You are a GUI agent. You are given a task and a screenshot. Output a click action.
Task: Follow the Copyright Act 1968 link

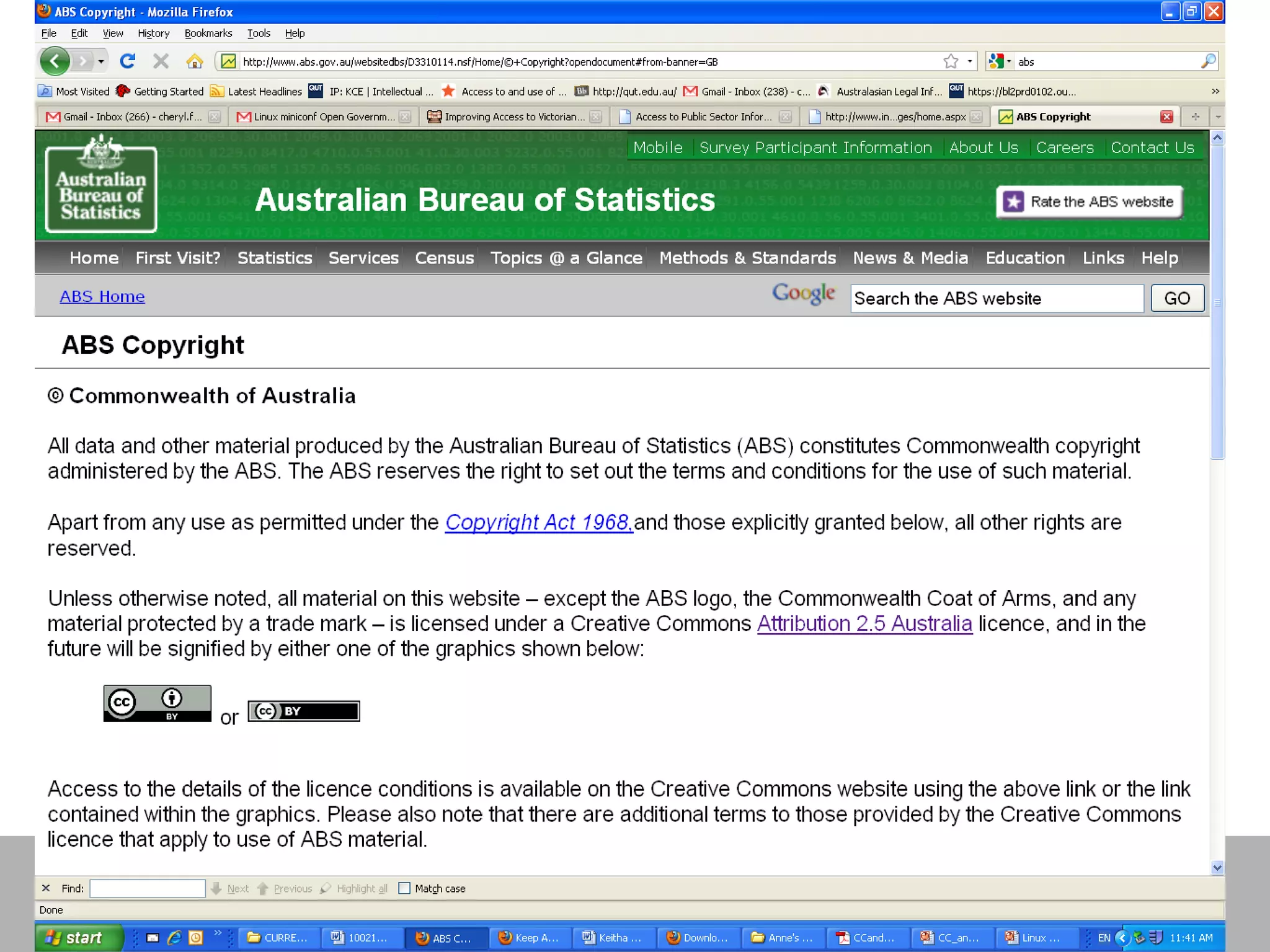pyautogui.click(x=539, y=522)
